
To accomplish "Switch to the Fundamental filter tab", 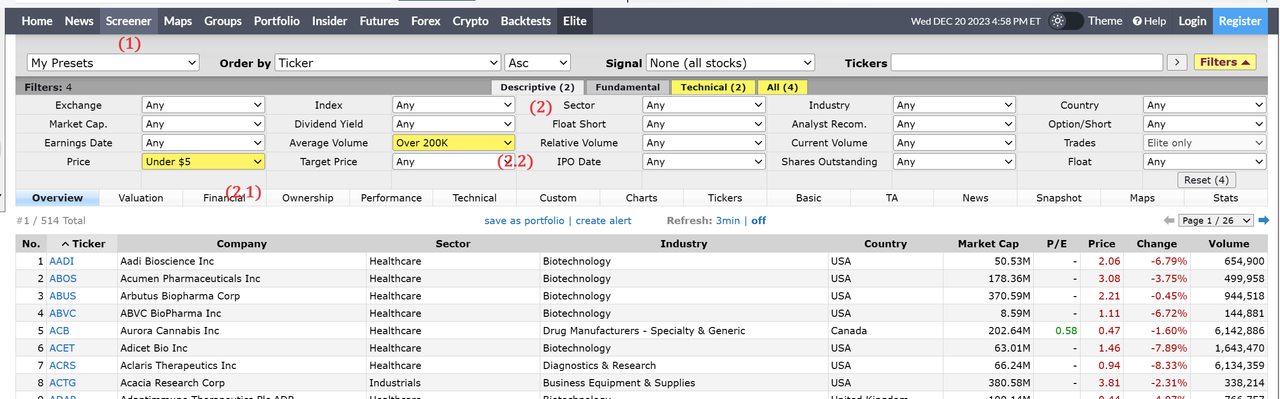I will [x=627, y=87].
